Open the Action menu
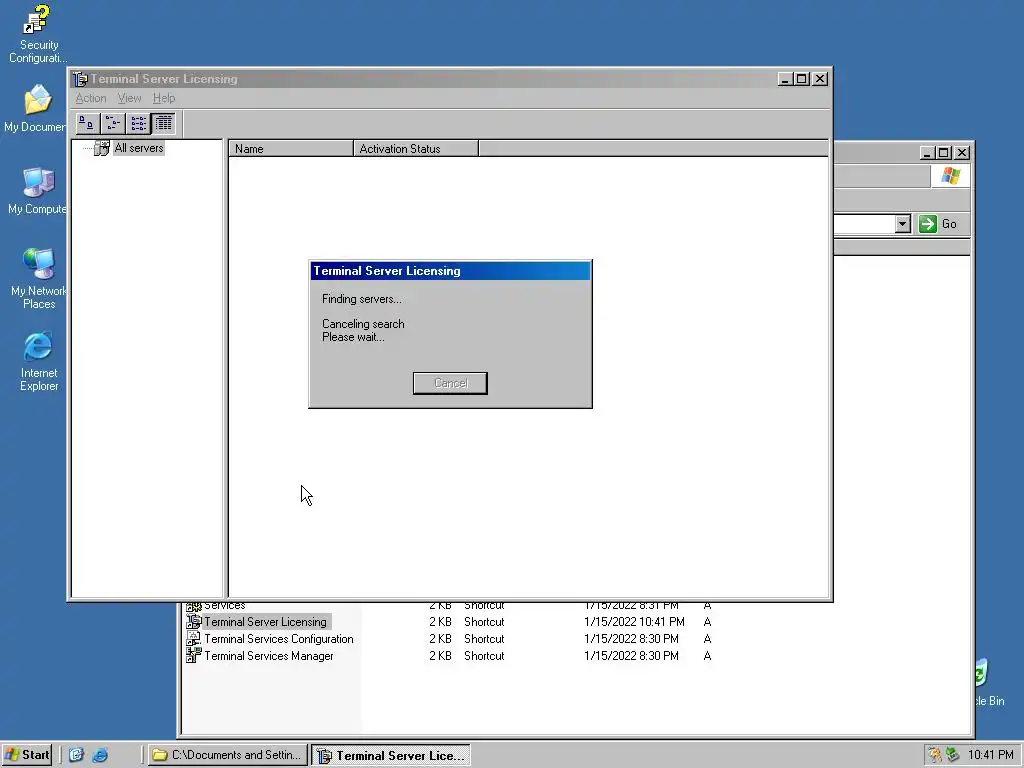 click(91, 98)
